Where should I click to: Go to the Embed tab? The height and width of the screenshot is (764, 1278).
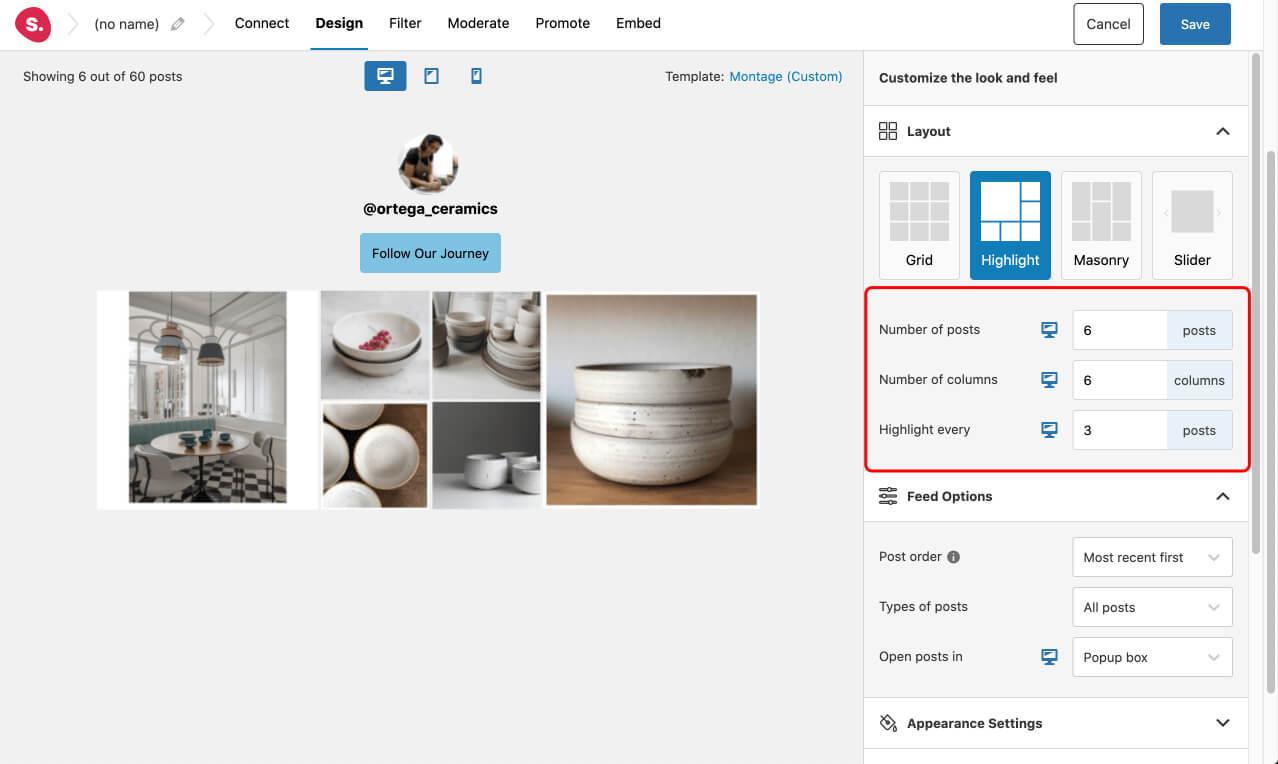coord(638,23)
